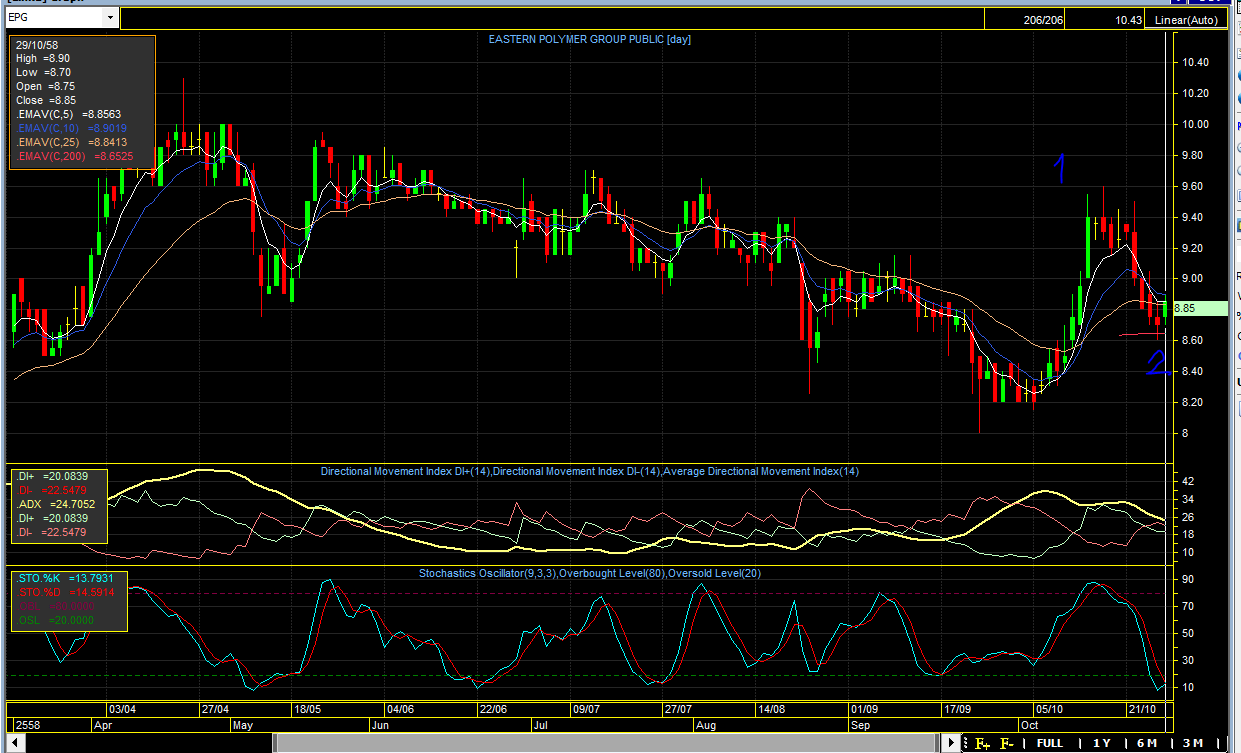Click the 10.43 value in header
The width and height of the screenshot is (1241, 753).
[1129, 20]
